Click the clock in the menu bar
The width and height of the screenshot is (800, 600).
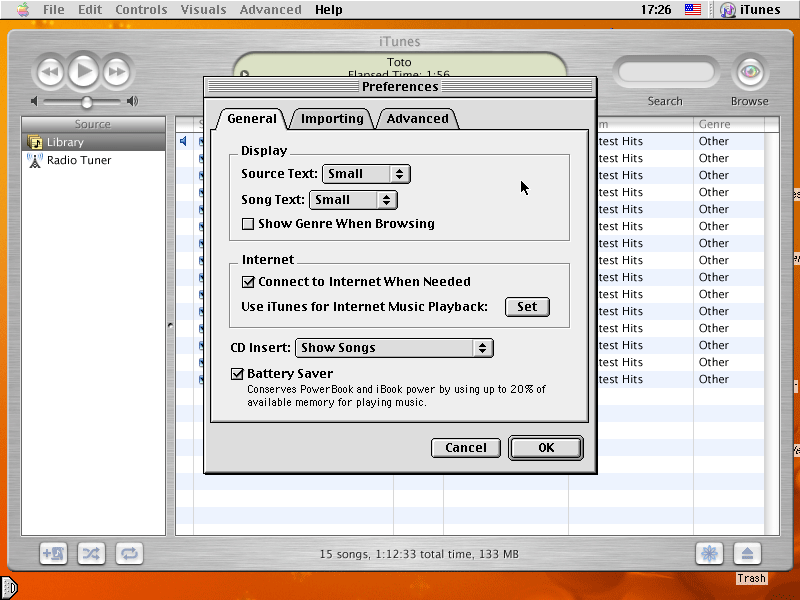tap(656, 10)
